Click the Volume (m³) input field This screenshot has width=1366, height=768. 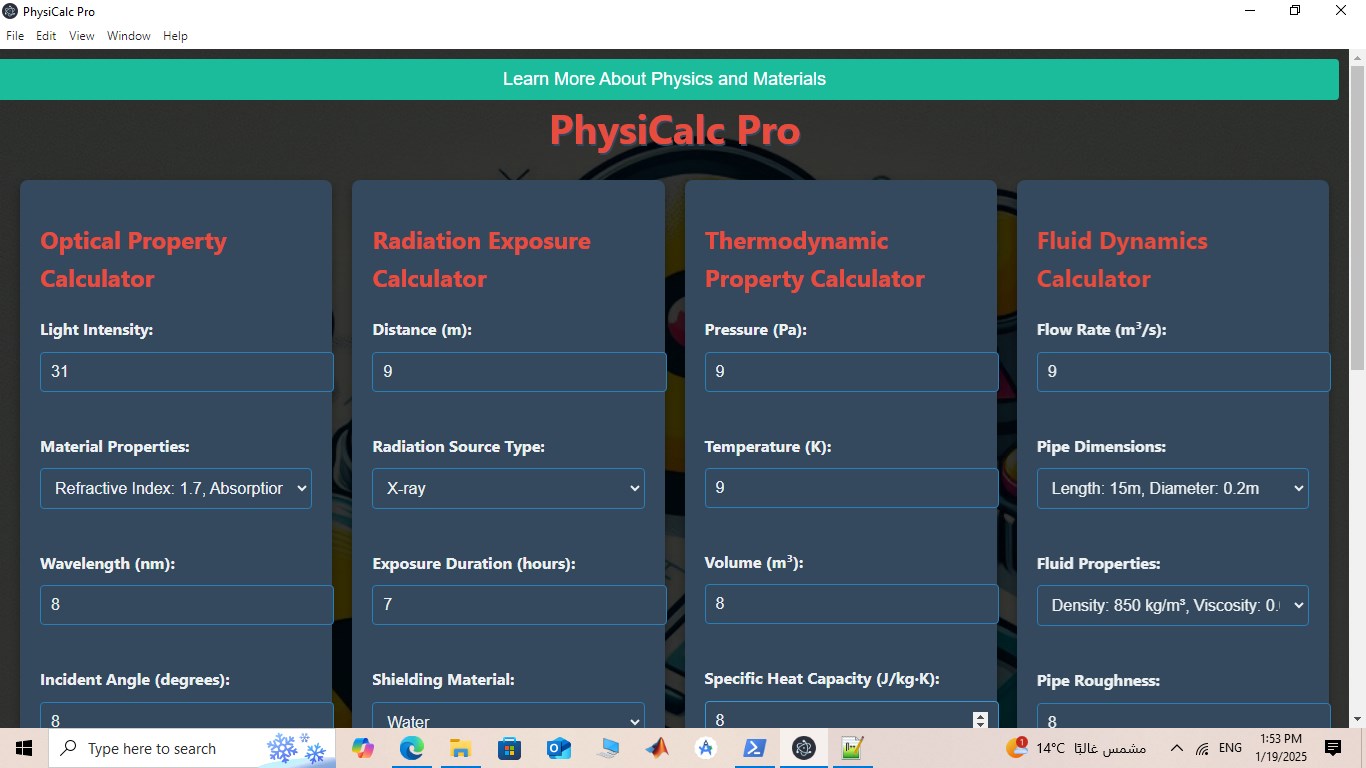[851, 604]
